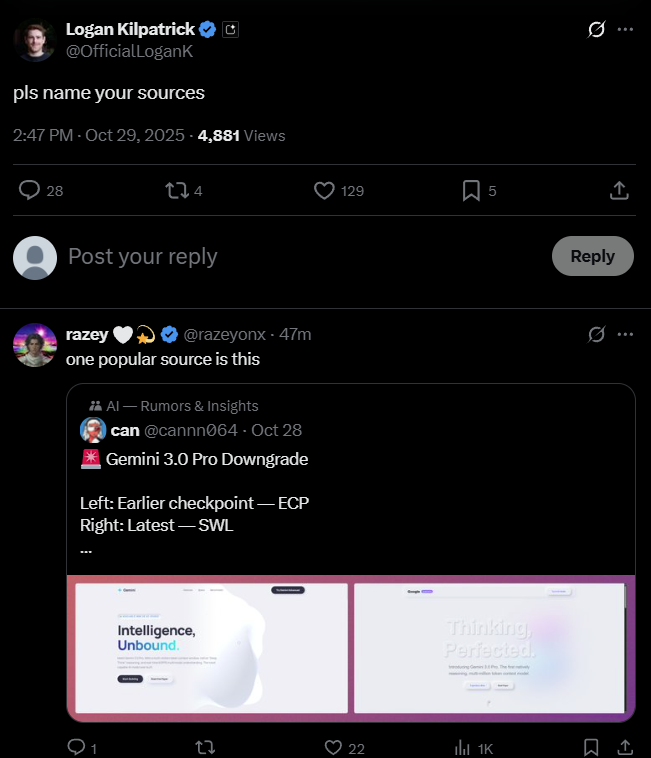651x758 pixels.
Task: Repost razey's reply
Action: pyautogui.click(x=206, y=747)
